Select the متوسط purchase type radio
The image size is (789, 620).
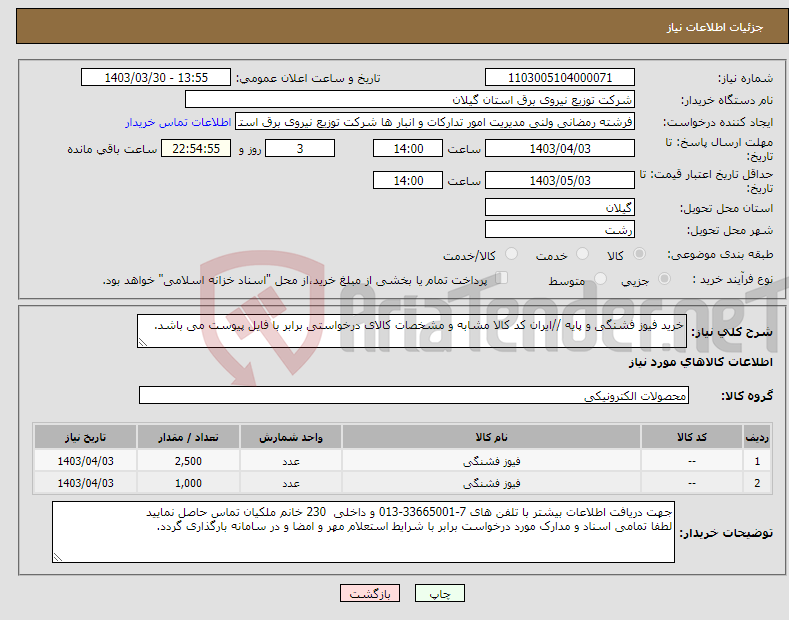600,279
